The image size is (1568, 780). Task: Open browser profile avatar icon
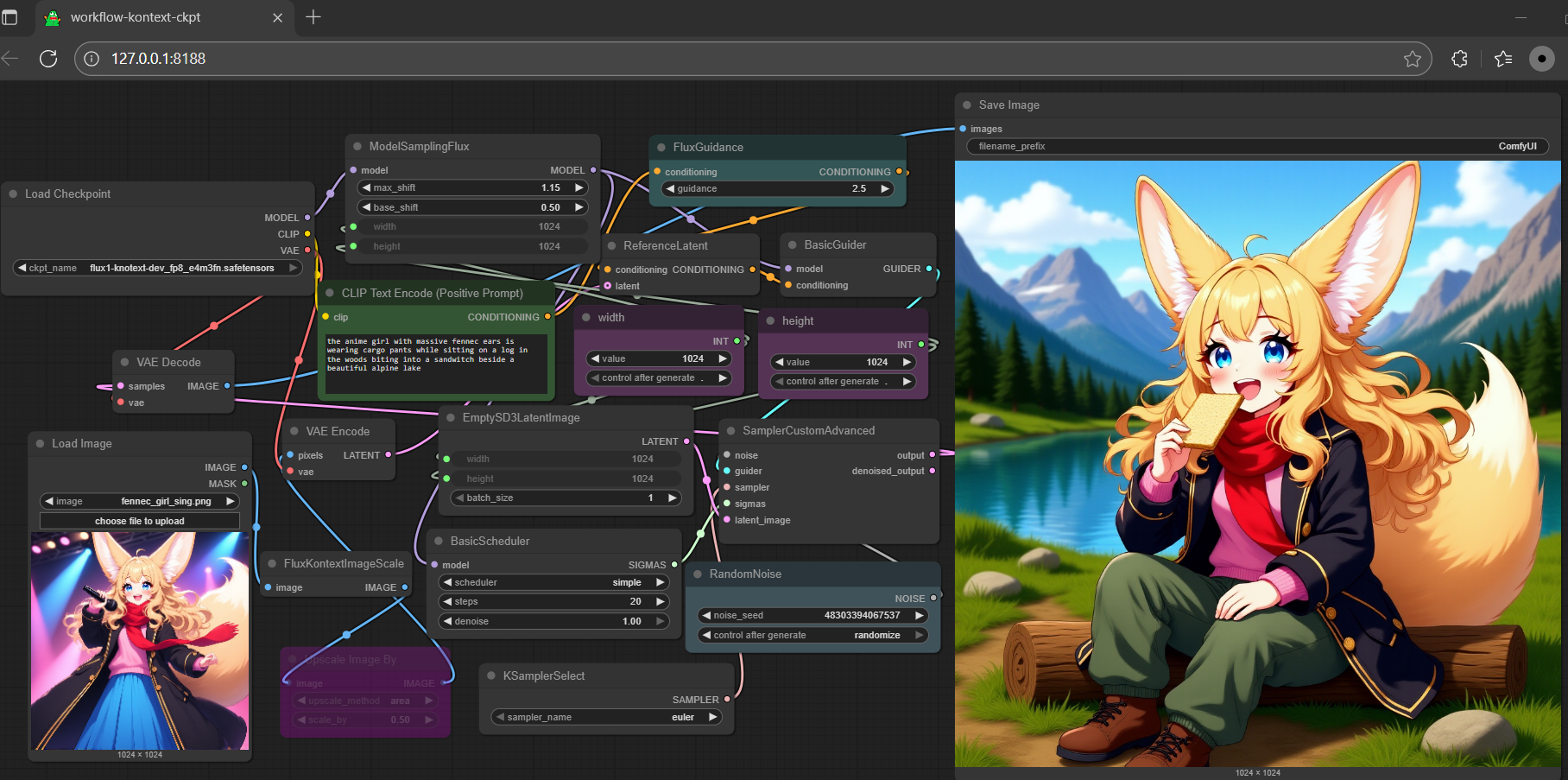coord(1541,59)
